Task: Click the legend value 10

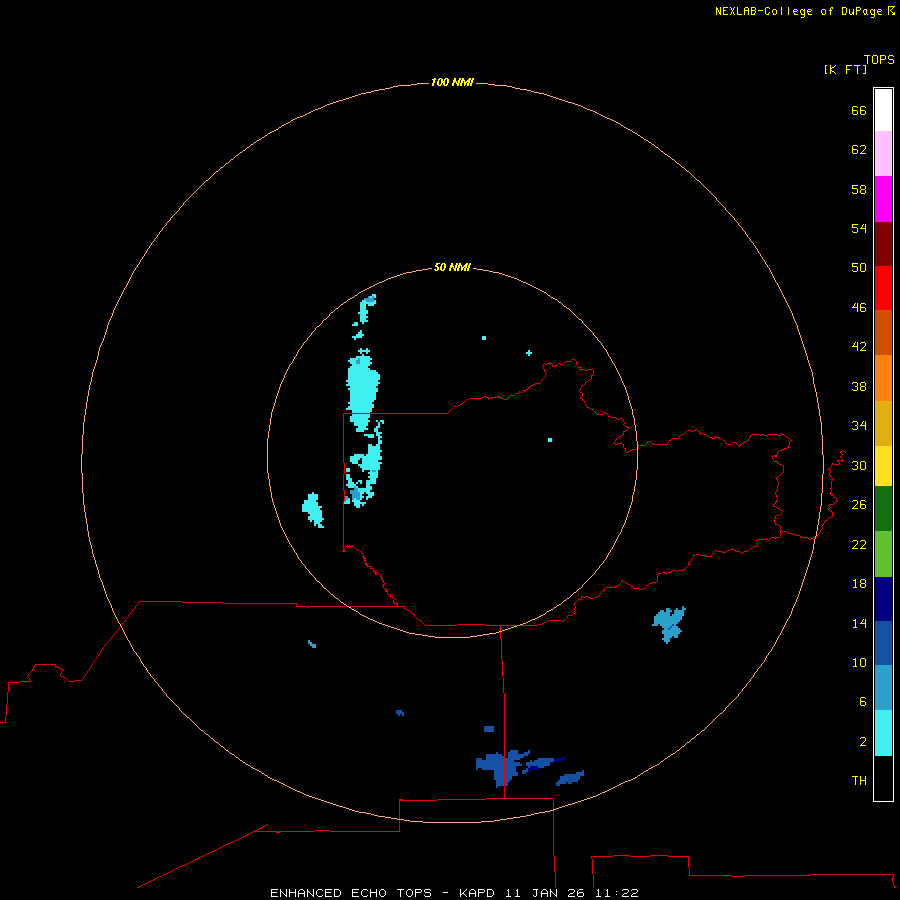Action: [x=859, y=662]
